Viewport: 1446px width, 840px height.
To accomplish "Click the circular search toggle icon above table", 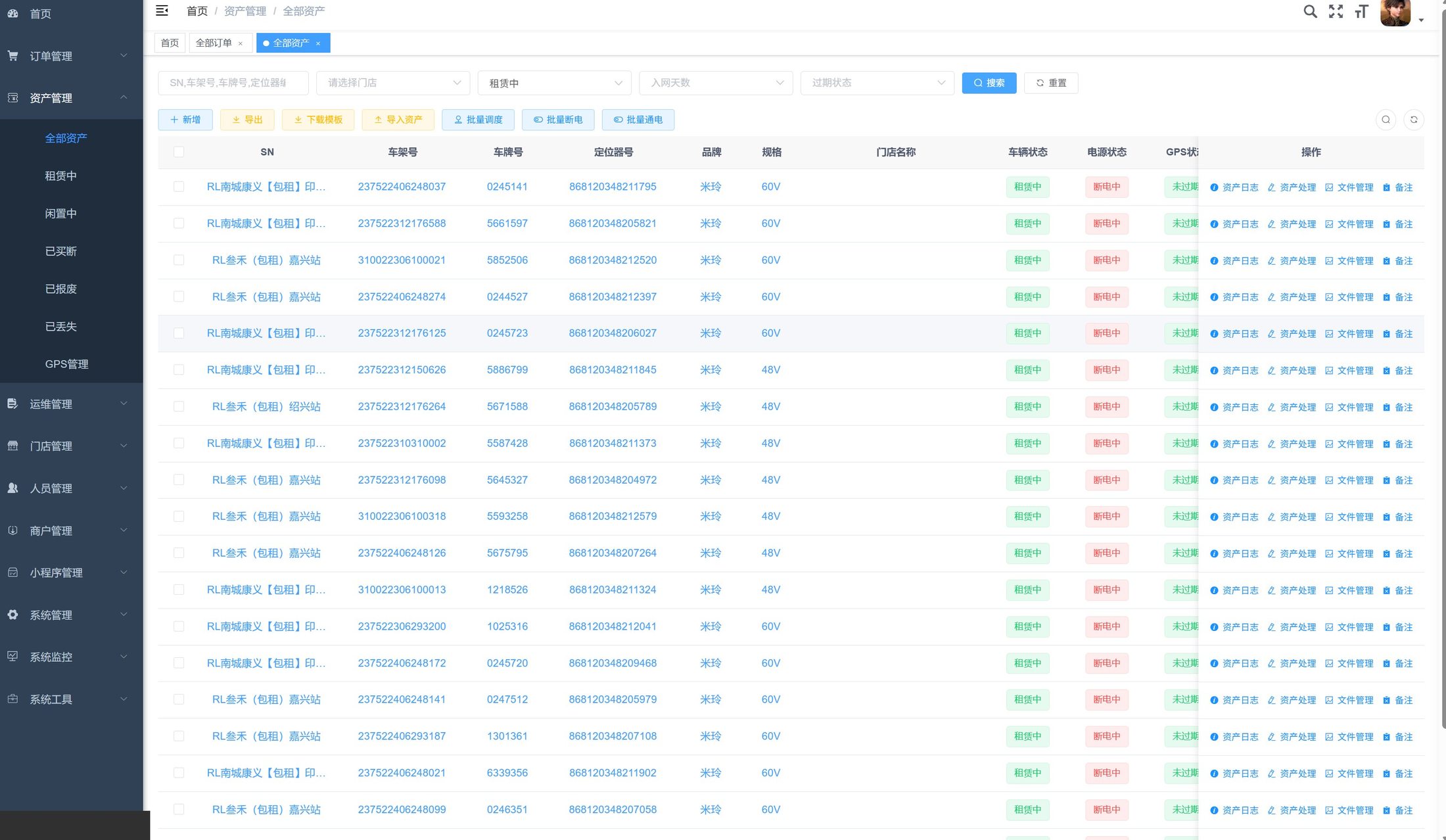I will click(x=1386, y=120).
